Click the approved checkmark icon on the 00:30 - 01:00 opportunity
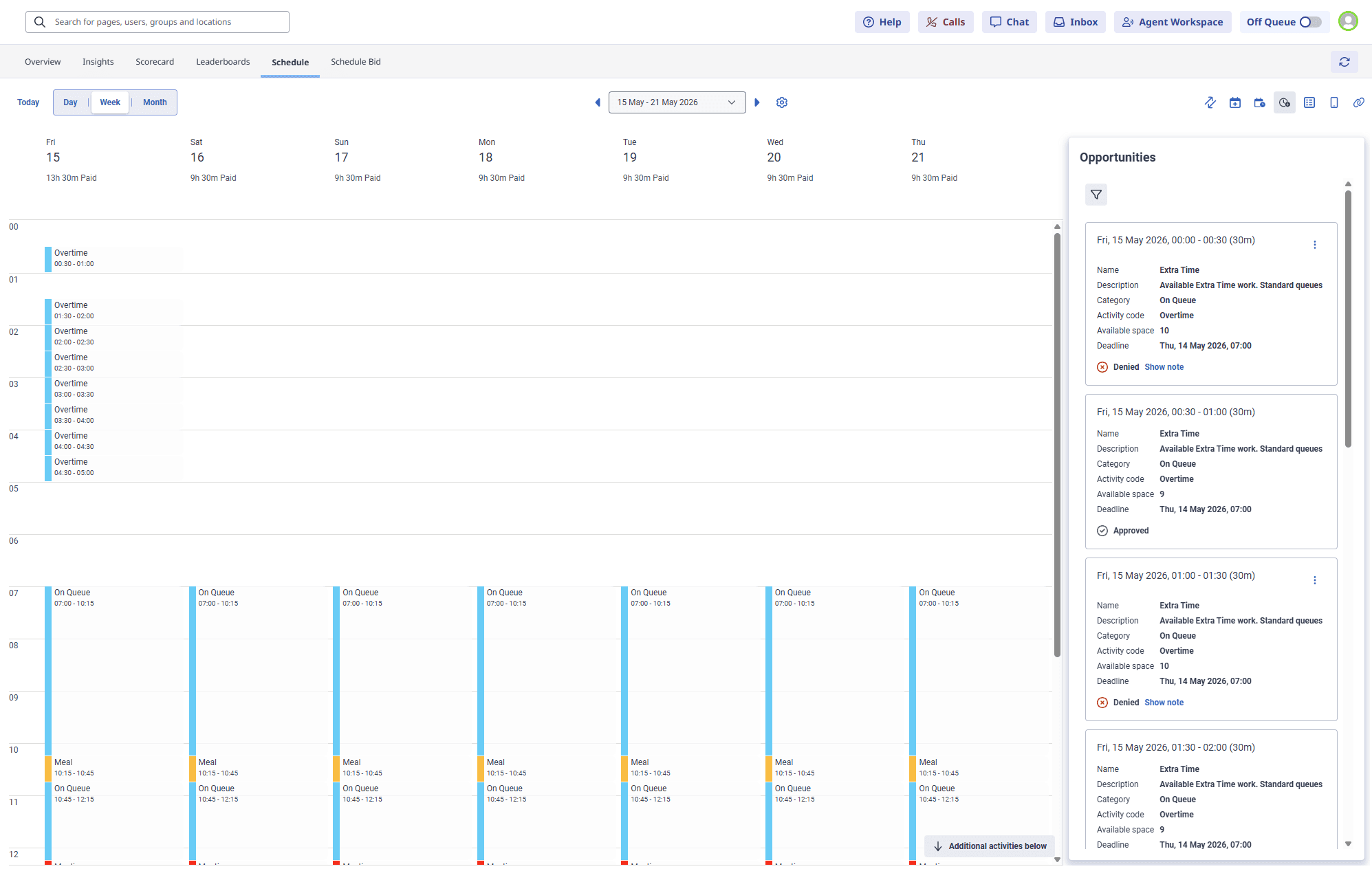Screen dimensions: 1372x871 1102,531
